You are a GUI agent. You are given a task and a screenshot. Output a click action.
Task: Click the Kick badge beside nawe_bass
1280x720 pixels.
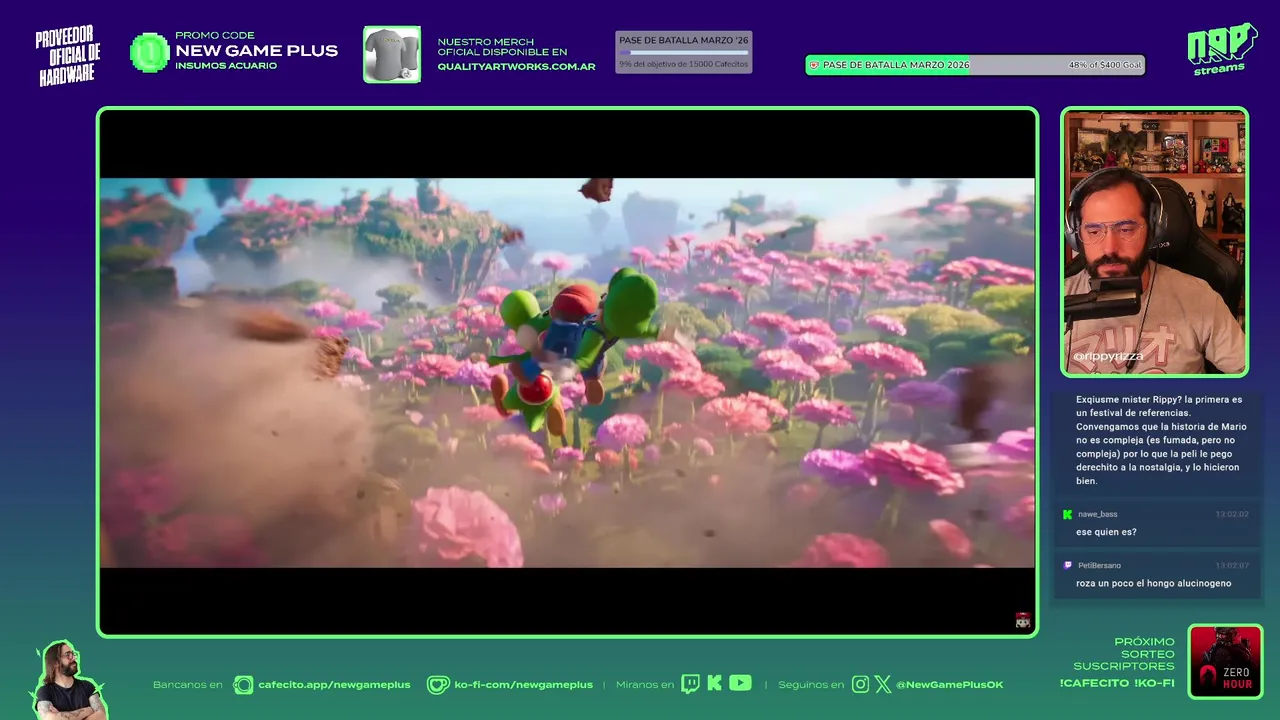[1067, 514]
